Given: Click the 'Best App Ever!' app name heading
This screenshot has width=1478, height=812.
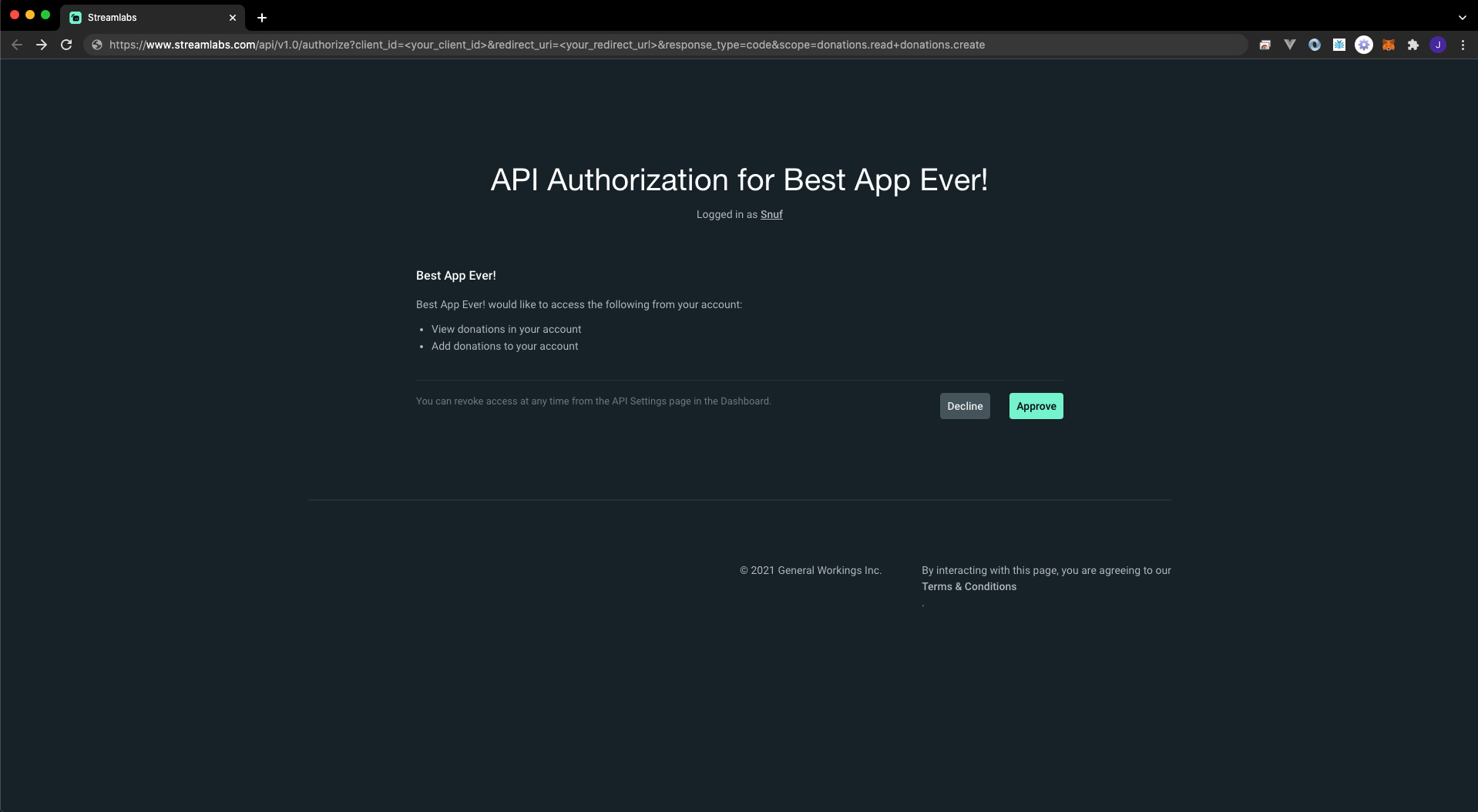Looking at the screenshot, I should click(x=456, y=275).
